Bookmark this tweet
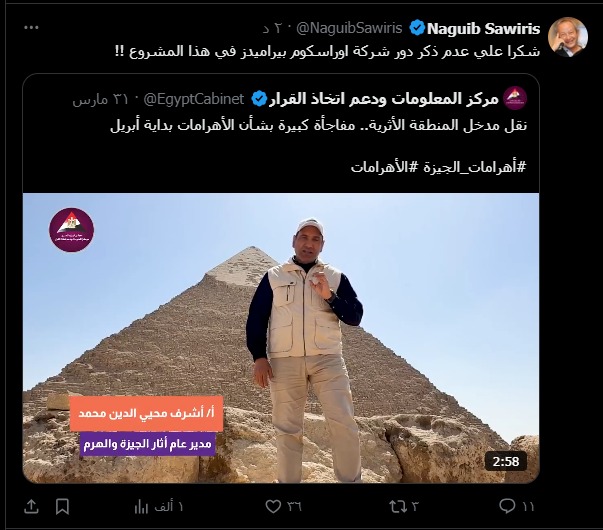603x530 pixels. tap(62, 507)
